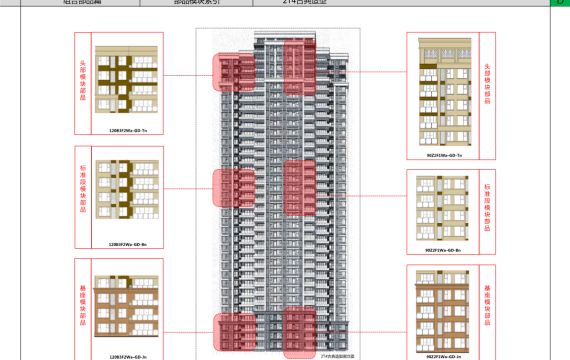Click top-left red highlighted region on tower
The height and width of the screenshot is (360, 570).
click(x=234, y=72)
